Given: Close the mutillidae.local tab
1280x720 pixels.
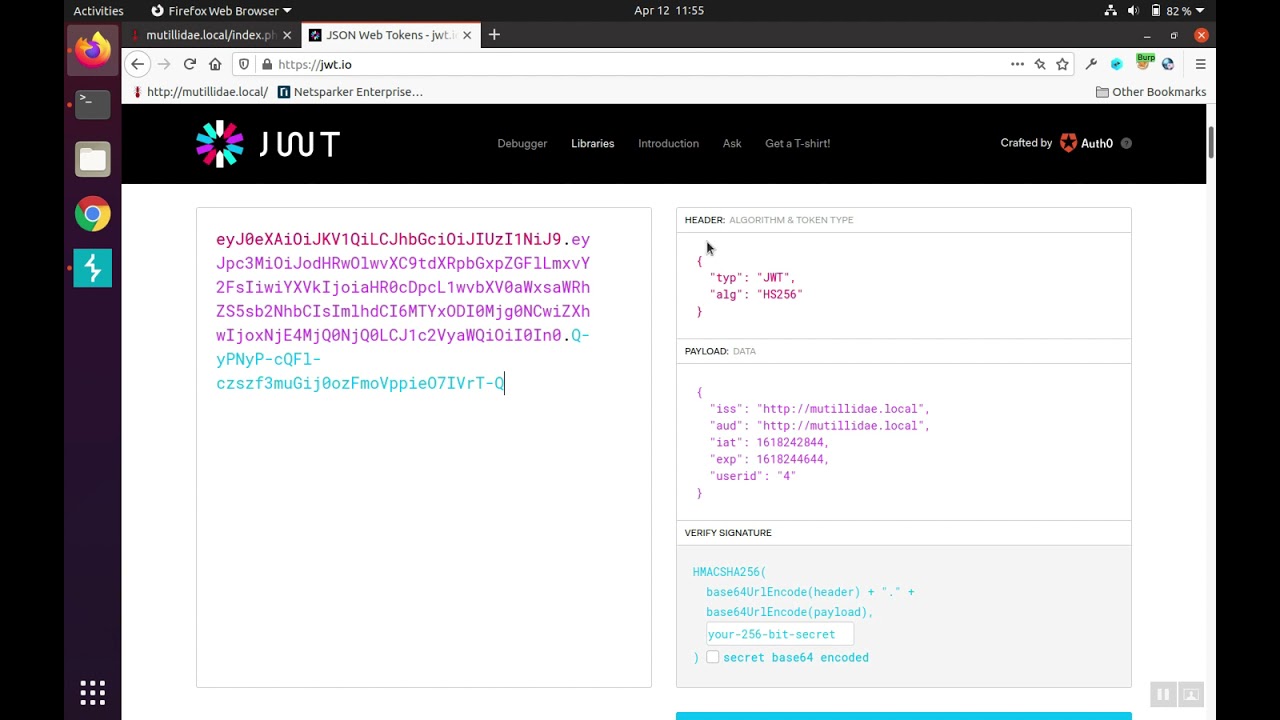Looking at the screenshot, I should tap(287, 35).
